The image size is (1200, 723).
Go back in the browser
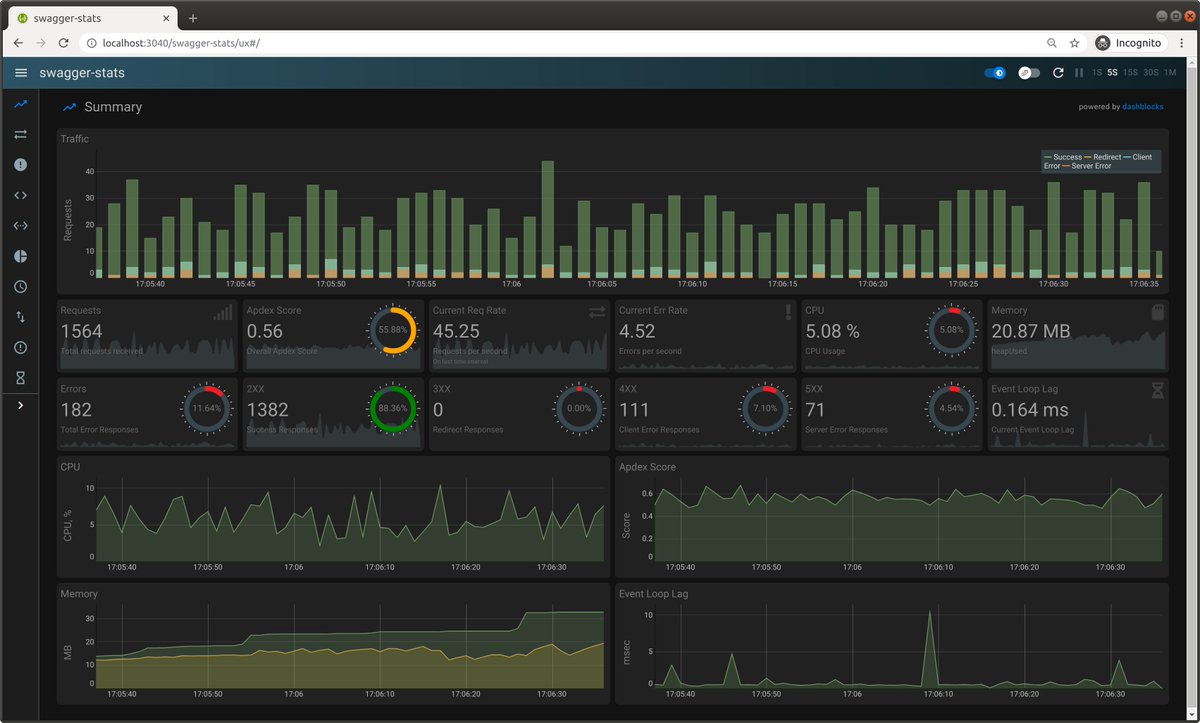pos(18,43)
